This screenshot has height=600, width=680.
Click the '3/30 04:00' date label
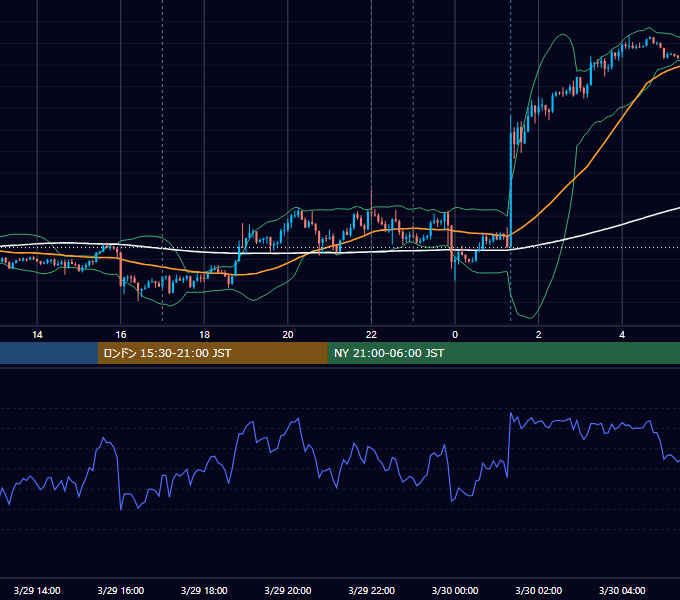pyautogui.click(x=622, y=590)
